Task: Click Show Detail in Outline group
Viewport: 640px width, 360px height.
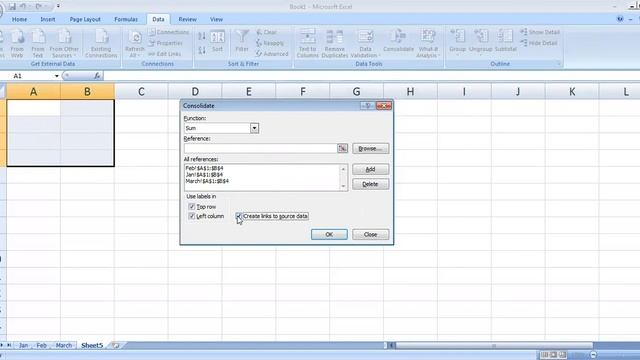Action: 540,32
